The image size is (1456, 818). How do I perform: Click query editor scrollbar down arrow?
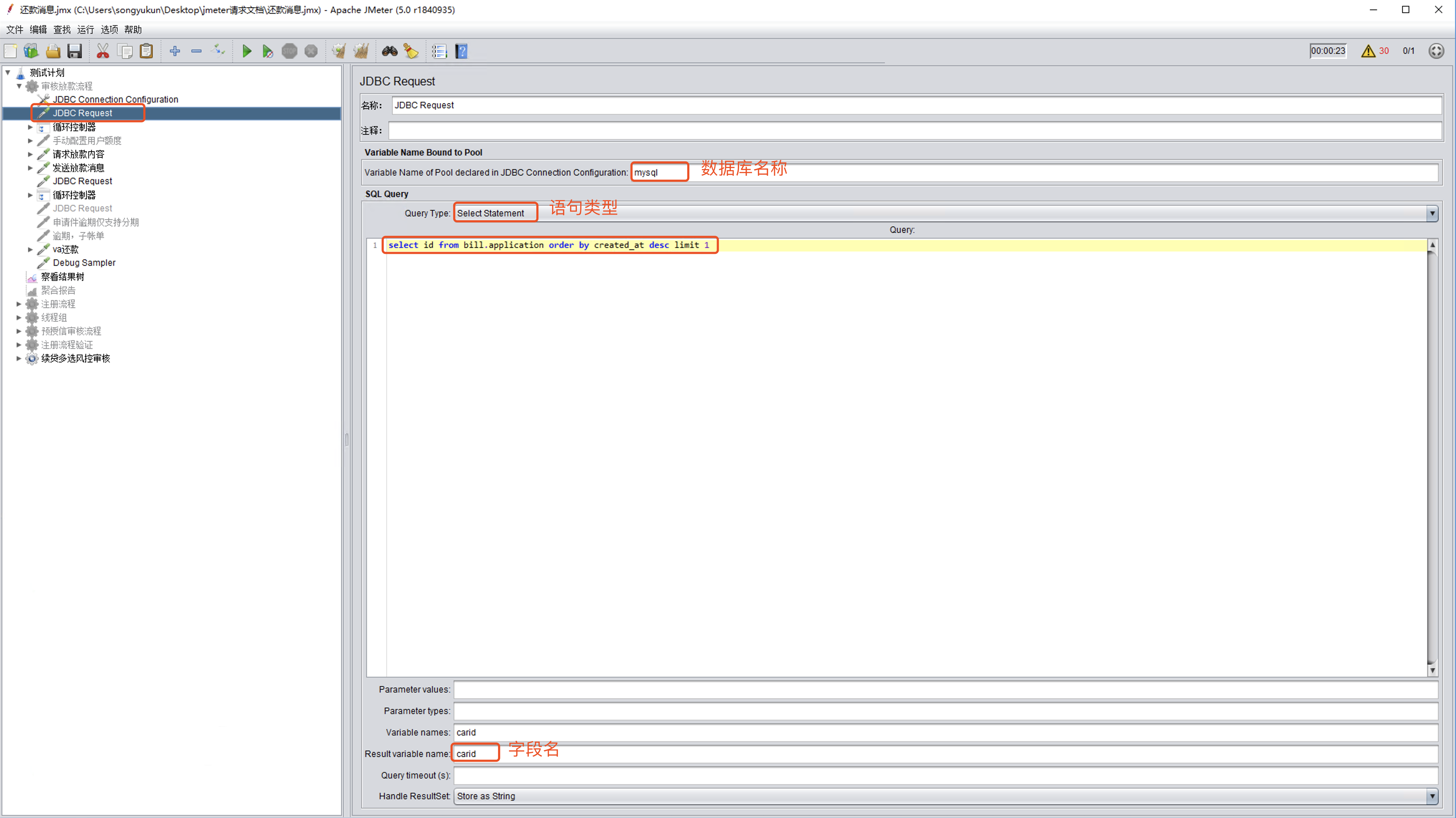(x=1432, y=670)
